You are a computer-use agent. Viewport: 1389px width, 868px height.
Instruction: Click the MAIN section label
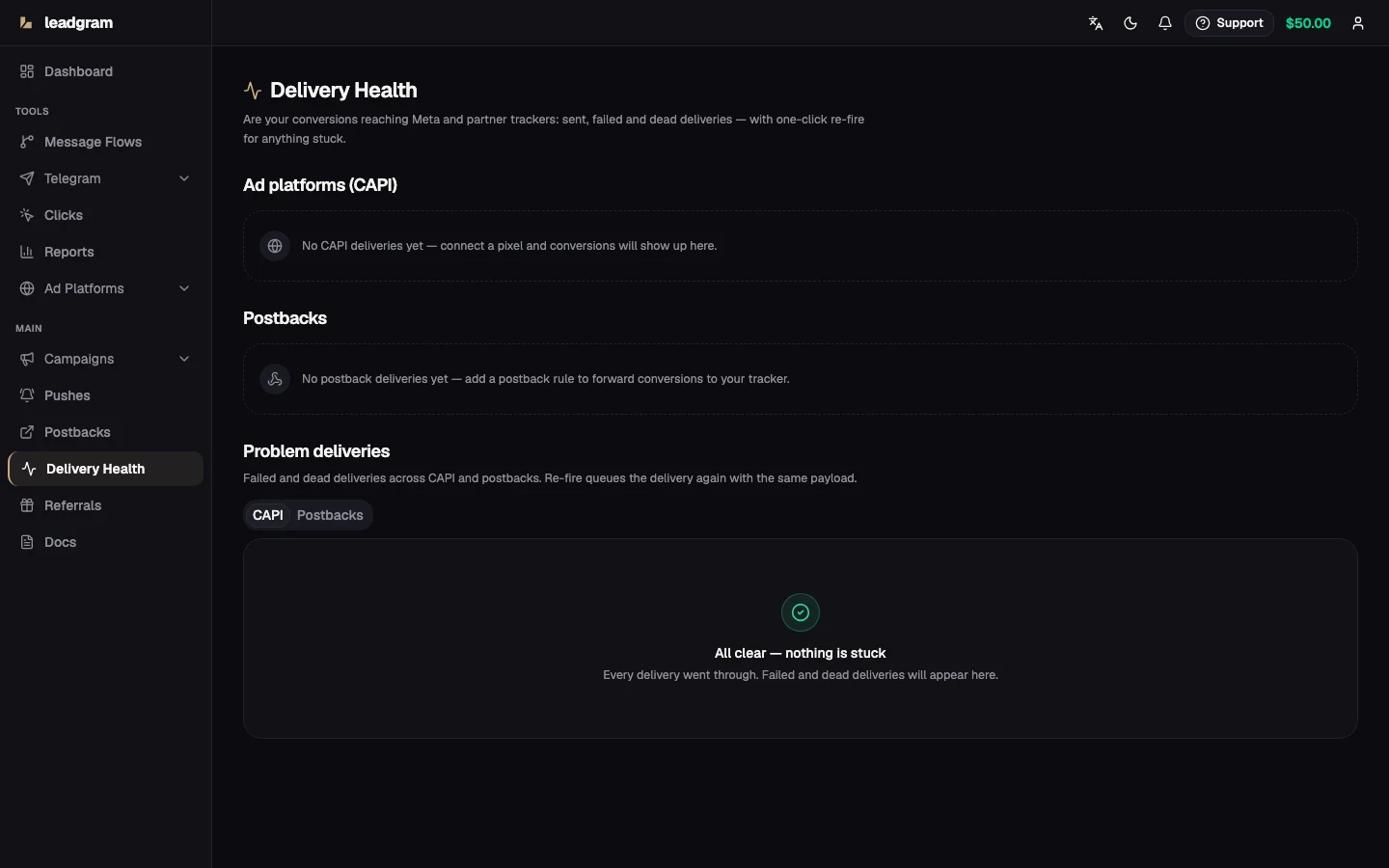(29, 328)
